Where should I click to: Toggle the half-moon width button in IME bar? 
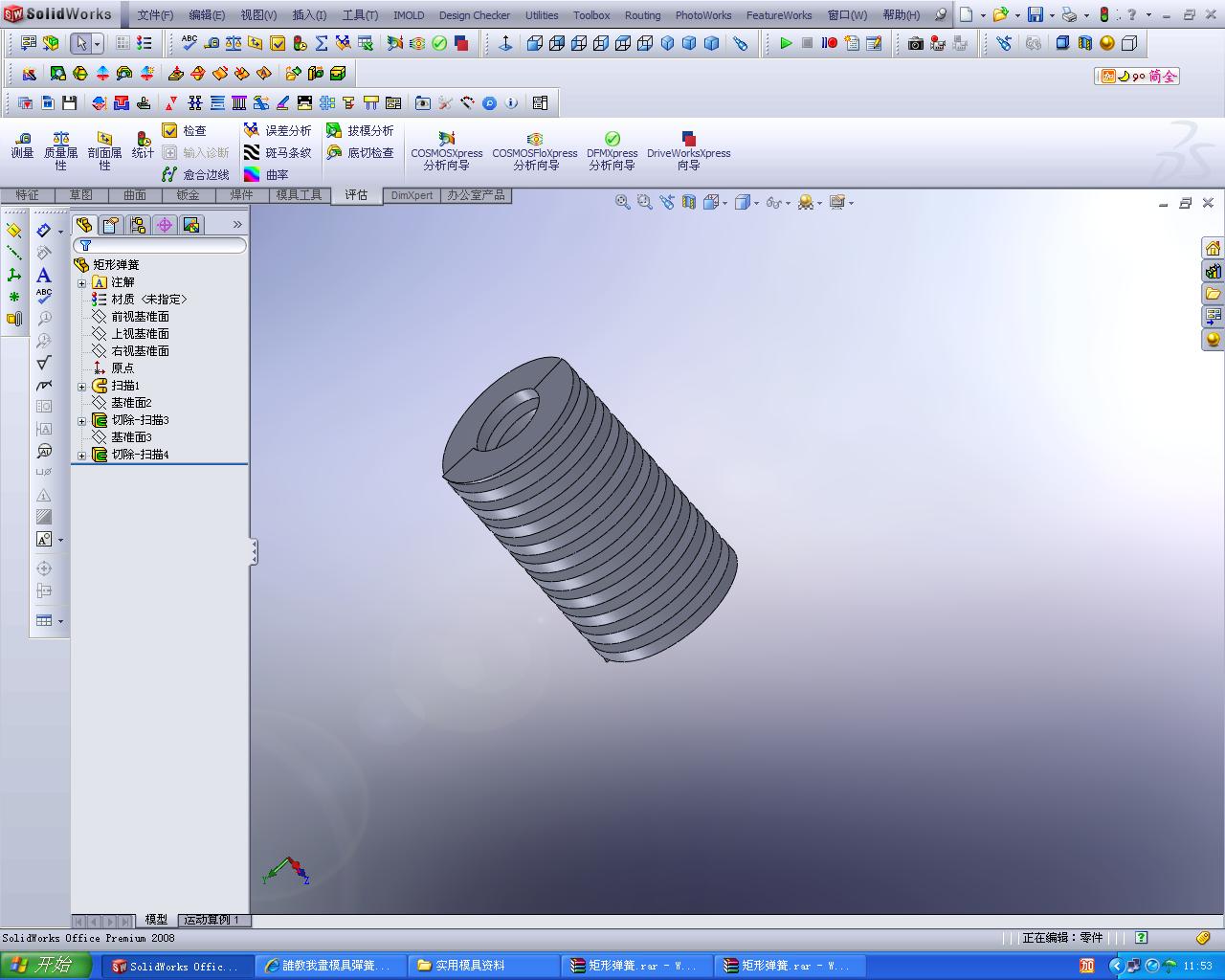[1124, 77]
